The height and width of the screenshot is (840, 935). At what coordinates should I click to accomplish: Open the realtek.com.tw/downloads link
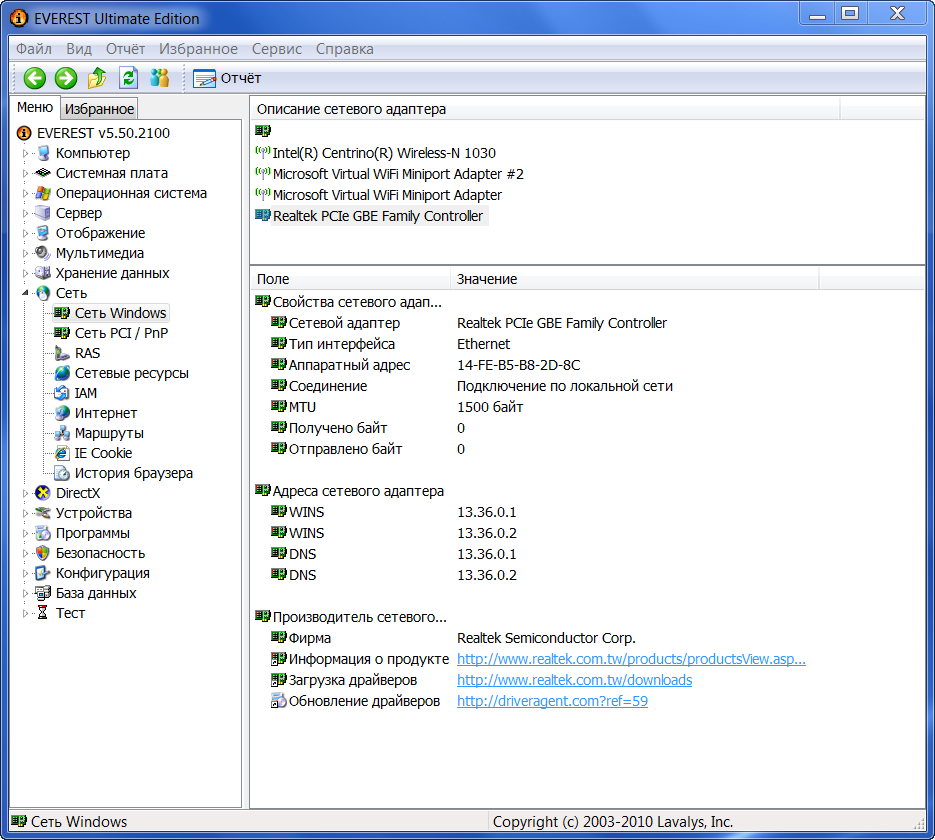point(574,680)
